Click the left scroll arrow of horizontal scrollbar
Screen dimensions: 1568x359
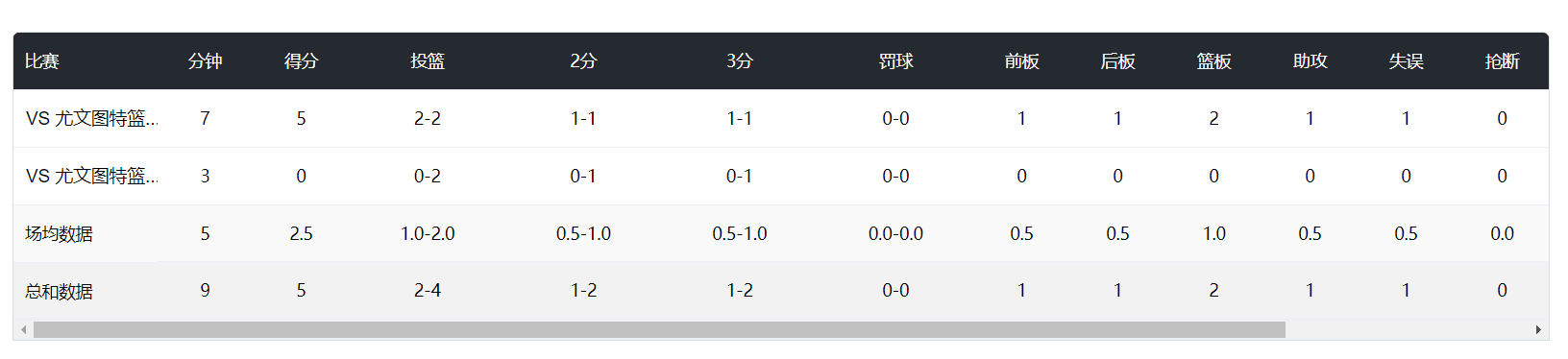23,330
